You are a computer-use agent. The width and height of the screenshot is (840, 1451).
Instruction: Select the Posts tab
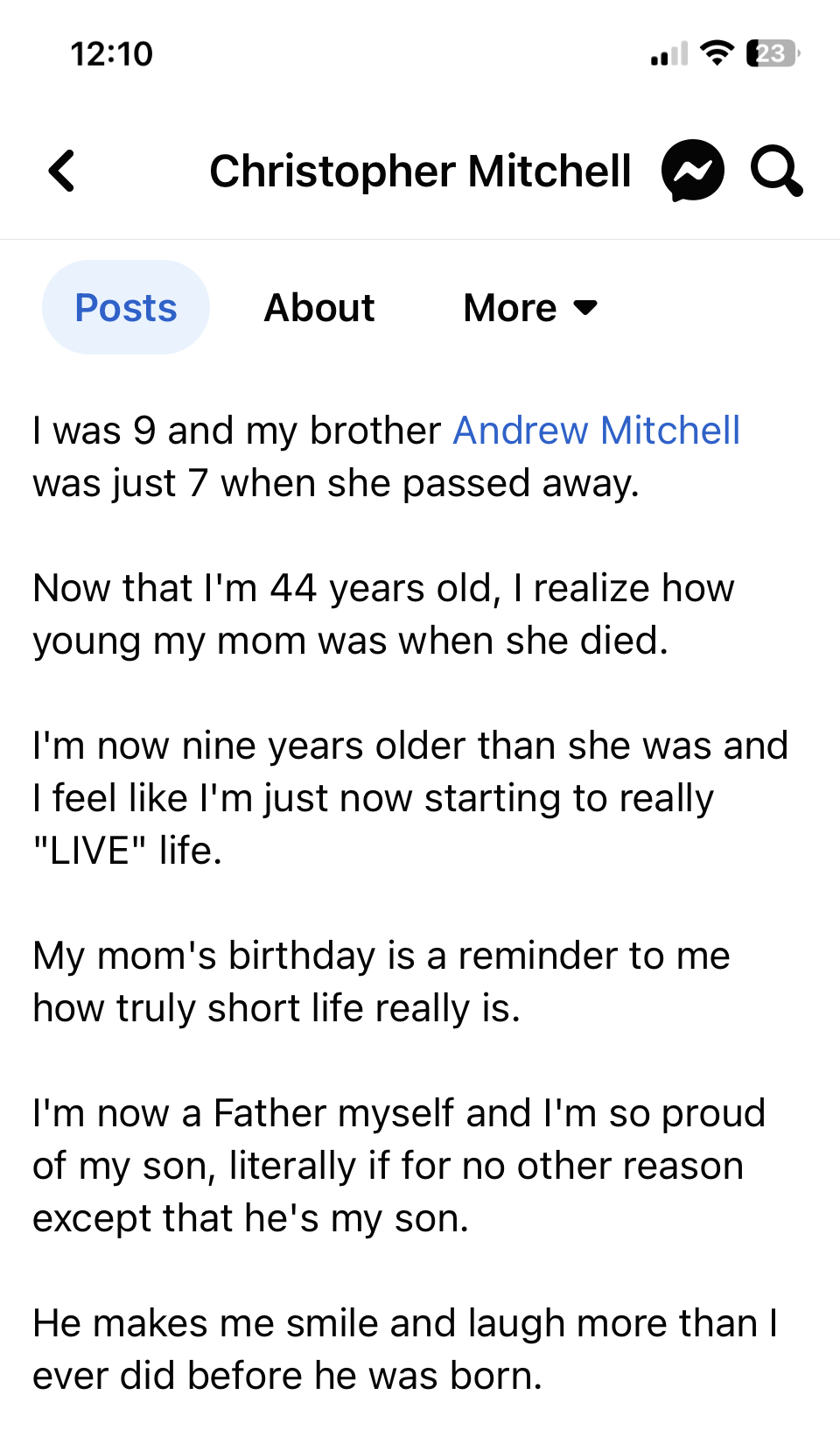[126, 307]
